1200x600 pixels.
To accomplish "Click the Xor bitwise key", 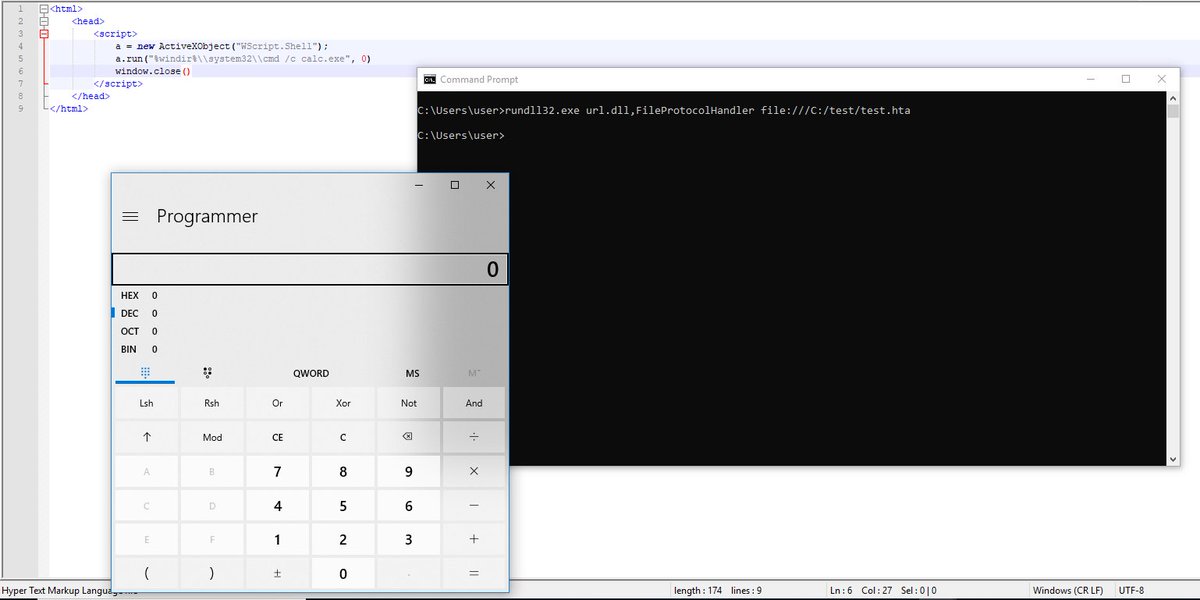I will coord(343,403).
